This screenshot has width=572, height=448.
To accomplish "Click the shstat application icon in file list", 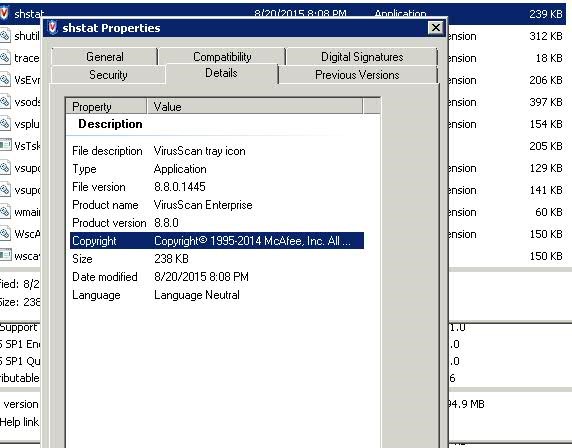I will (x=4, y=13).
